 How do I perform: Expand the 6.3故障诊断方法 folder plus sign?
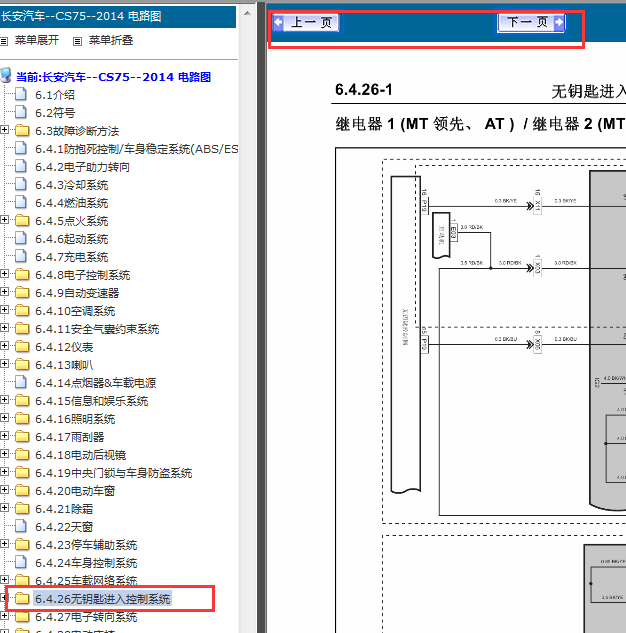click(x=4, y=130)
